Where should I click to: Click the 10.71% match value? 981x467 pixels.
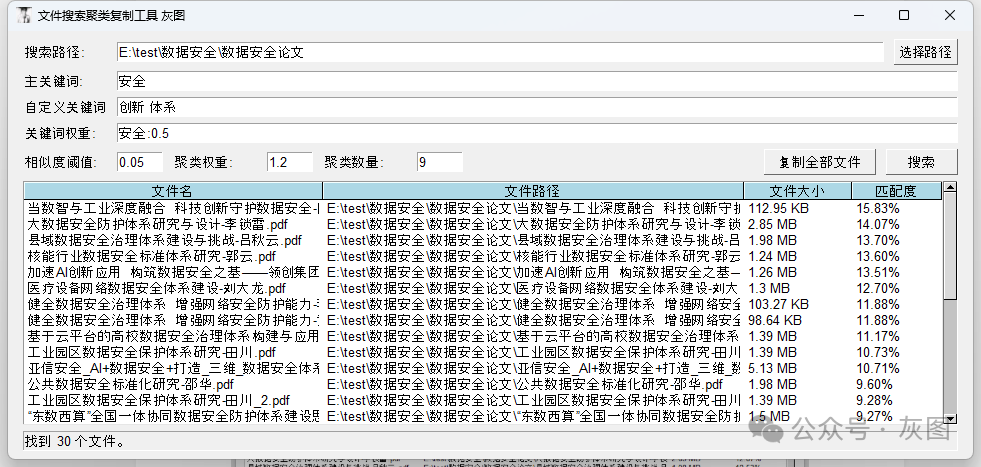click(878, 369)
